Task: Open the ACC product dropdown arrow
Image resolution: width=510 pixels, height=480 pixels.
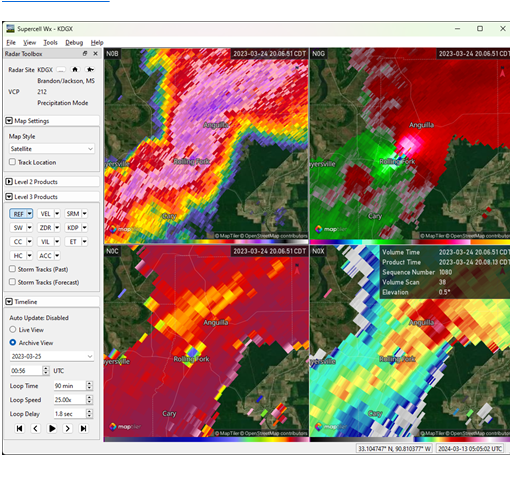Action: tap(57, 256)
